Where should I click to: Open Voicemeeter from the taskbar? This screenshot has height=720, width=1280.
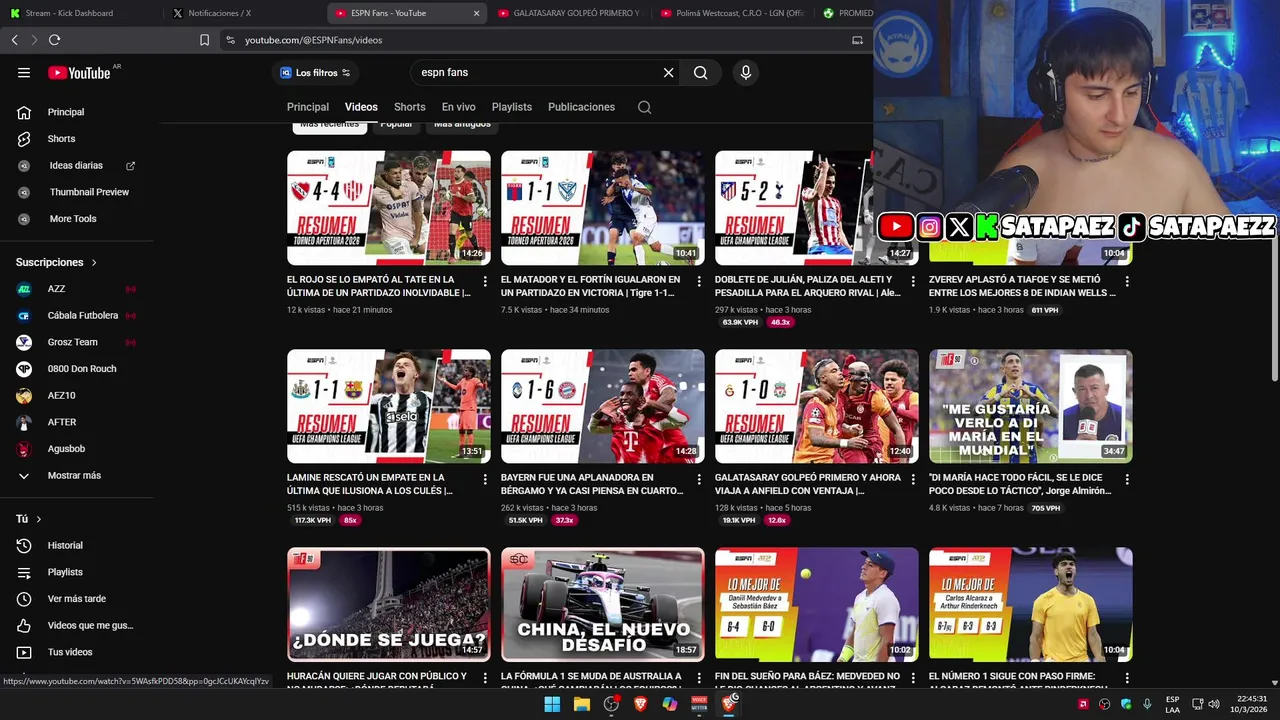[699, 704]
